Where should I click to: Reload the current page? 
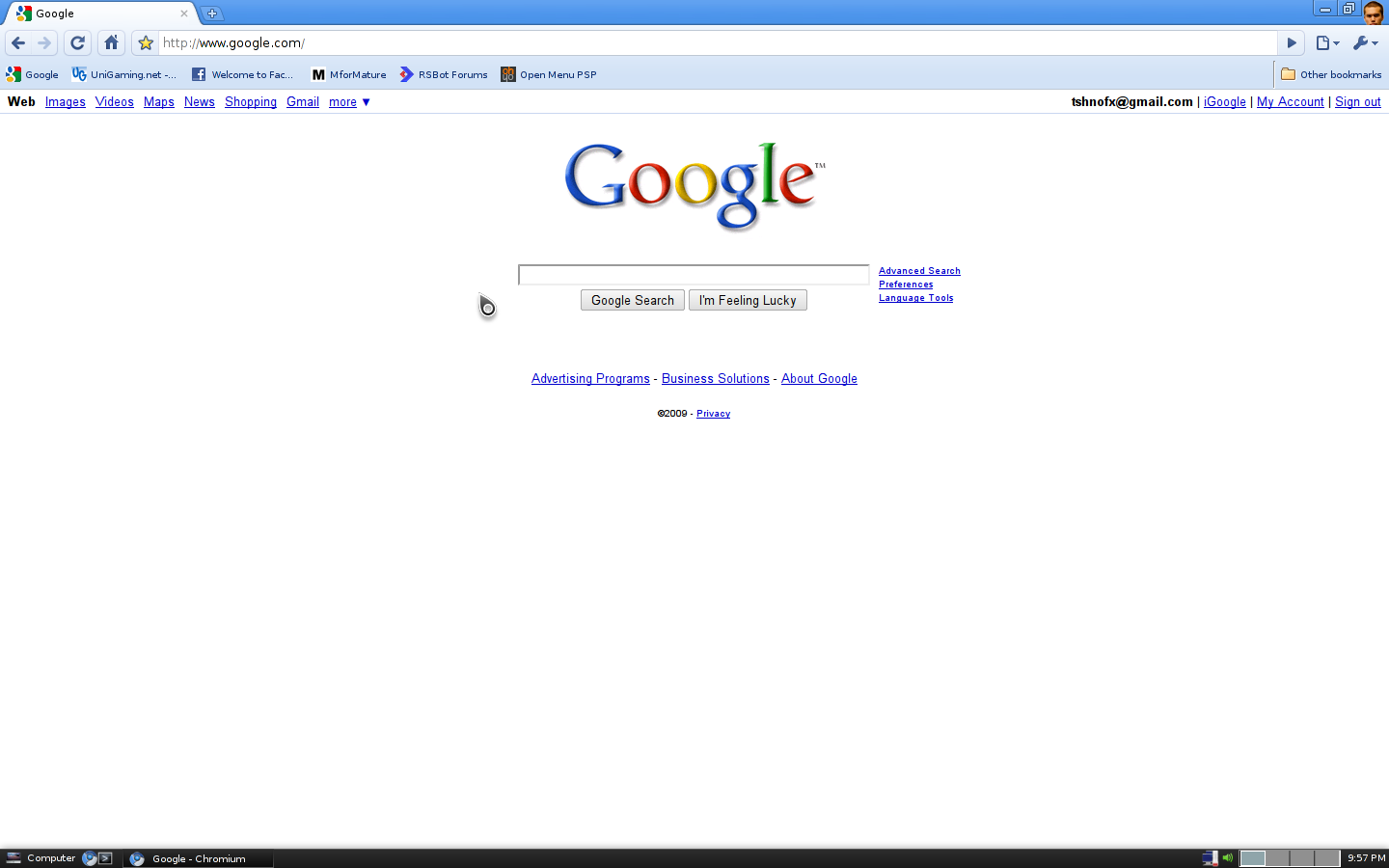[x=78, y=42]
